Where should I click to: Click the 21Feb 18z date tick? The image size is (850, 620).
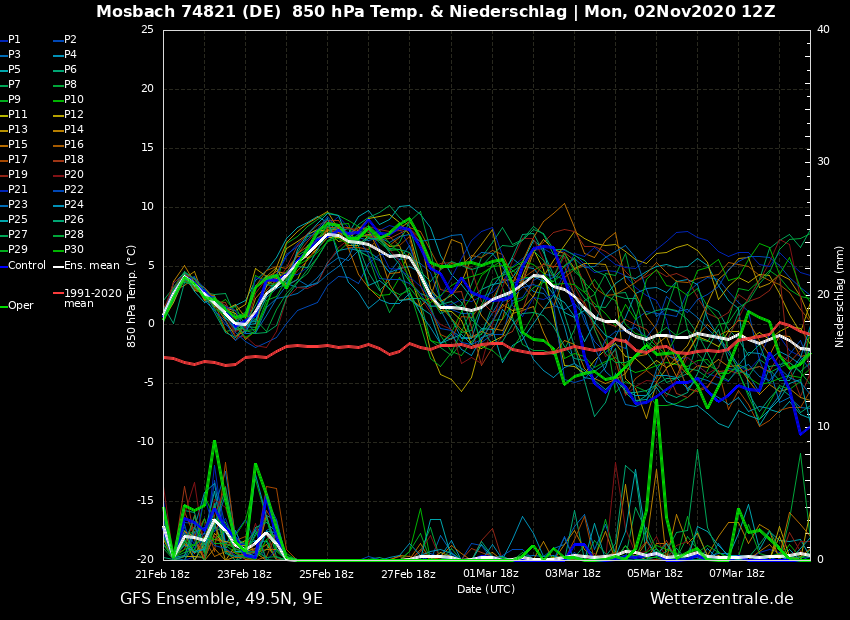point(163,574)
